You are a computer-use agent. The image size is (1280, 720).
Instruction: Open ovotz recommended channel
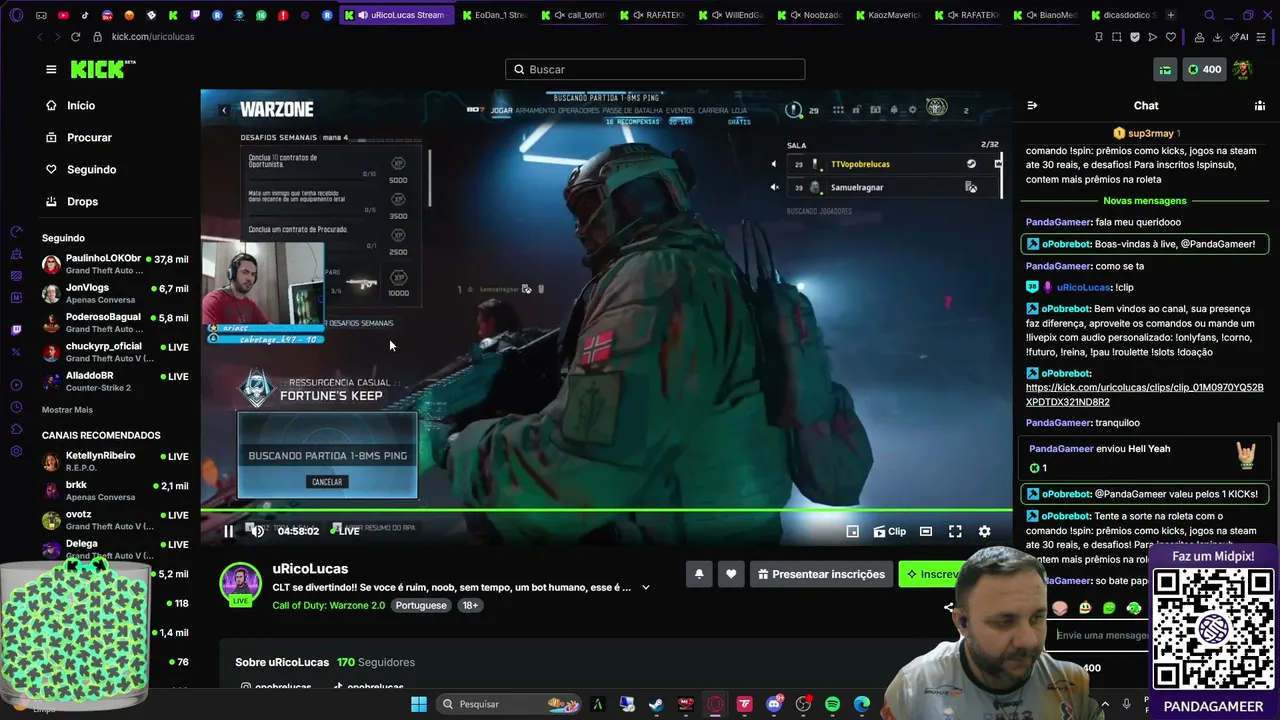click(x=115, y=520)
